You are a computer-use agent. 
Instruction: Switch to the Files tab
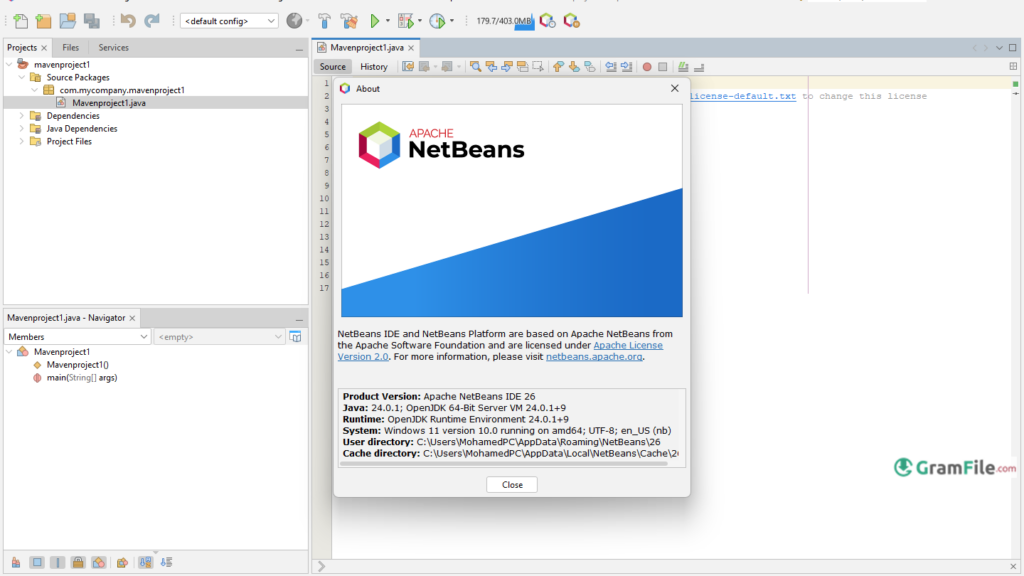pos(71,48)
